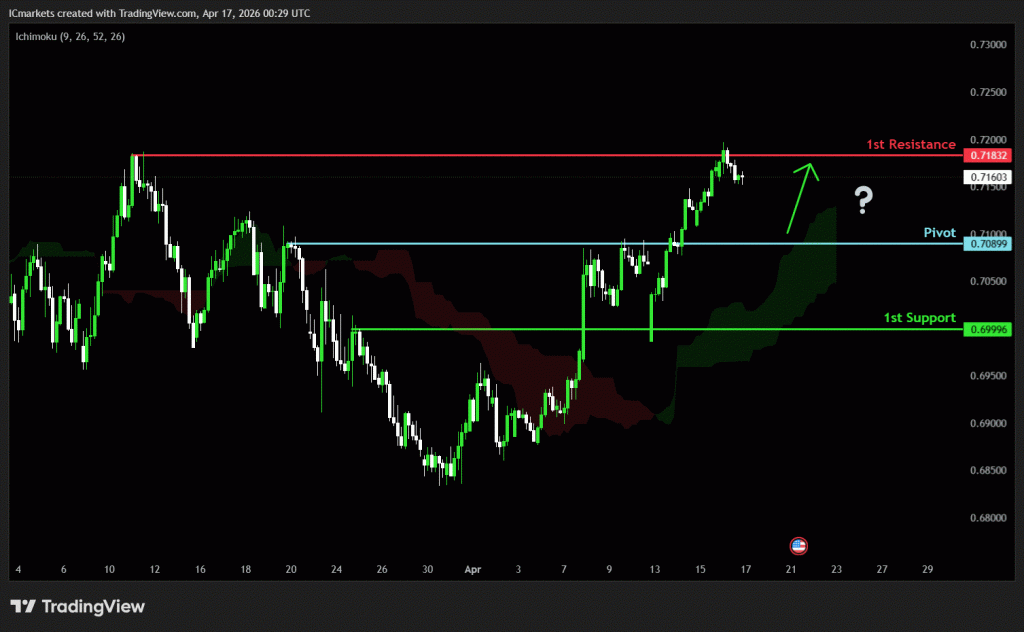Select the 1st Resistance text label
The height and width of the screenshot is (632, 1024).
coord(910,145)
